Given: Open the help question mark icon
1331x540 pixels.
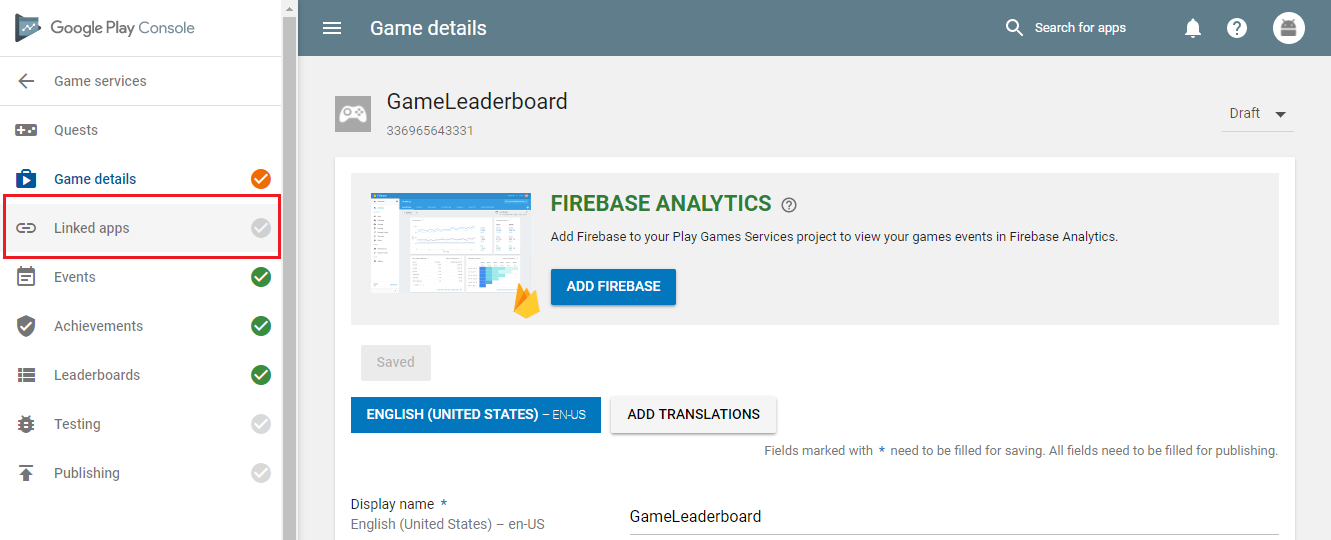Looking at the screenshot, I should 1237,28.
